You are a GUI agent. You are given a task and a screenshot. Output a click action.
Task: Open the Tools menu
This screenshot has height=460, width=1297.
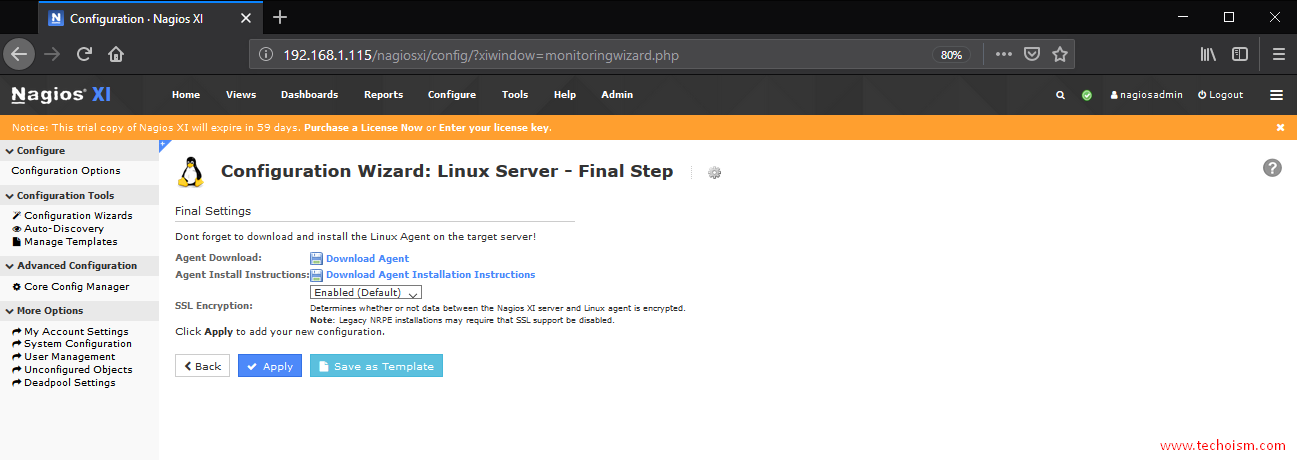pos(515,95)
